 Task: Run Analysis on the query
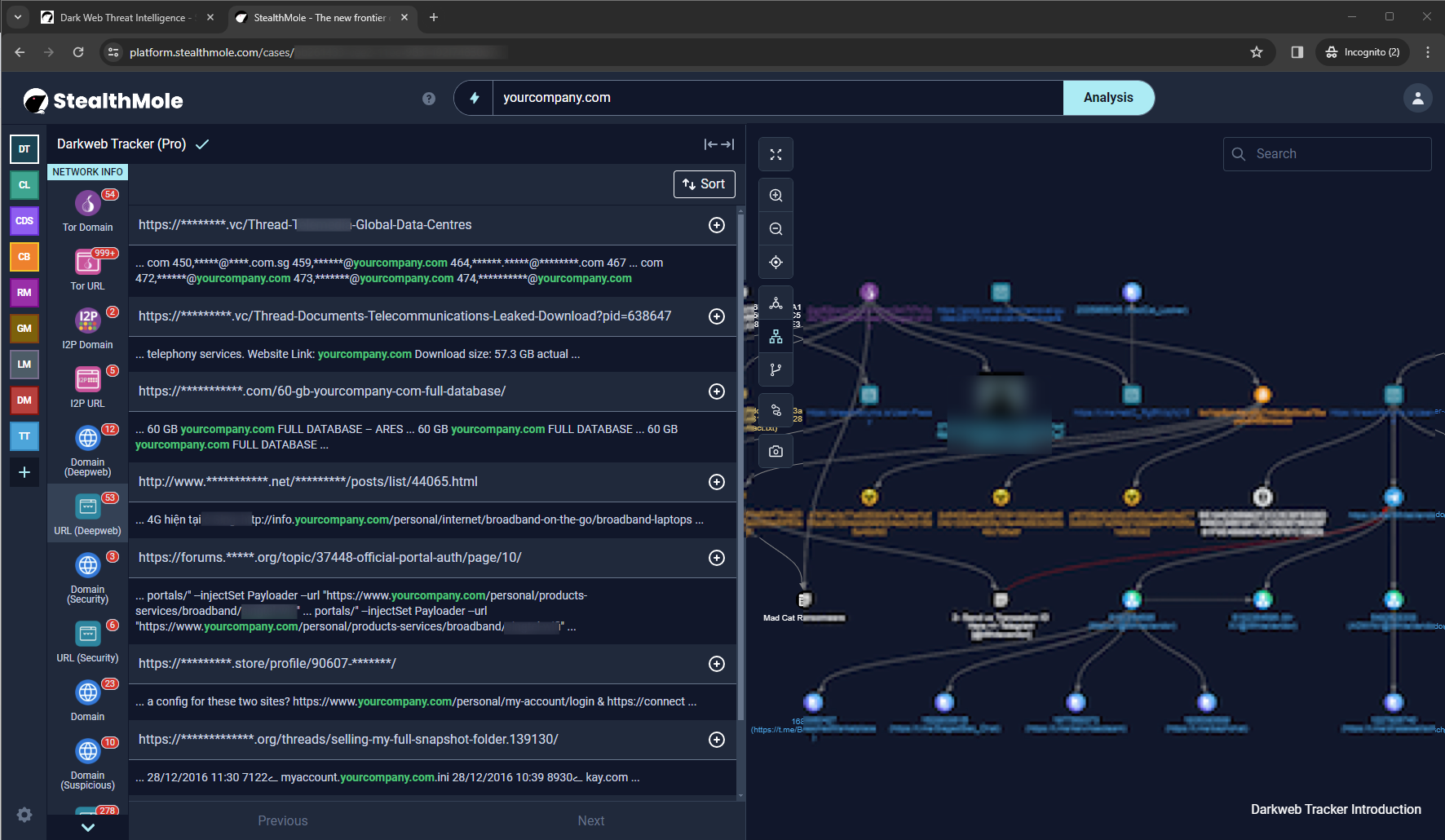(x=1108, y=98)
